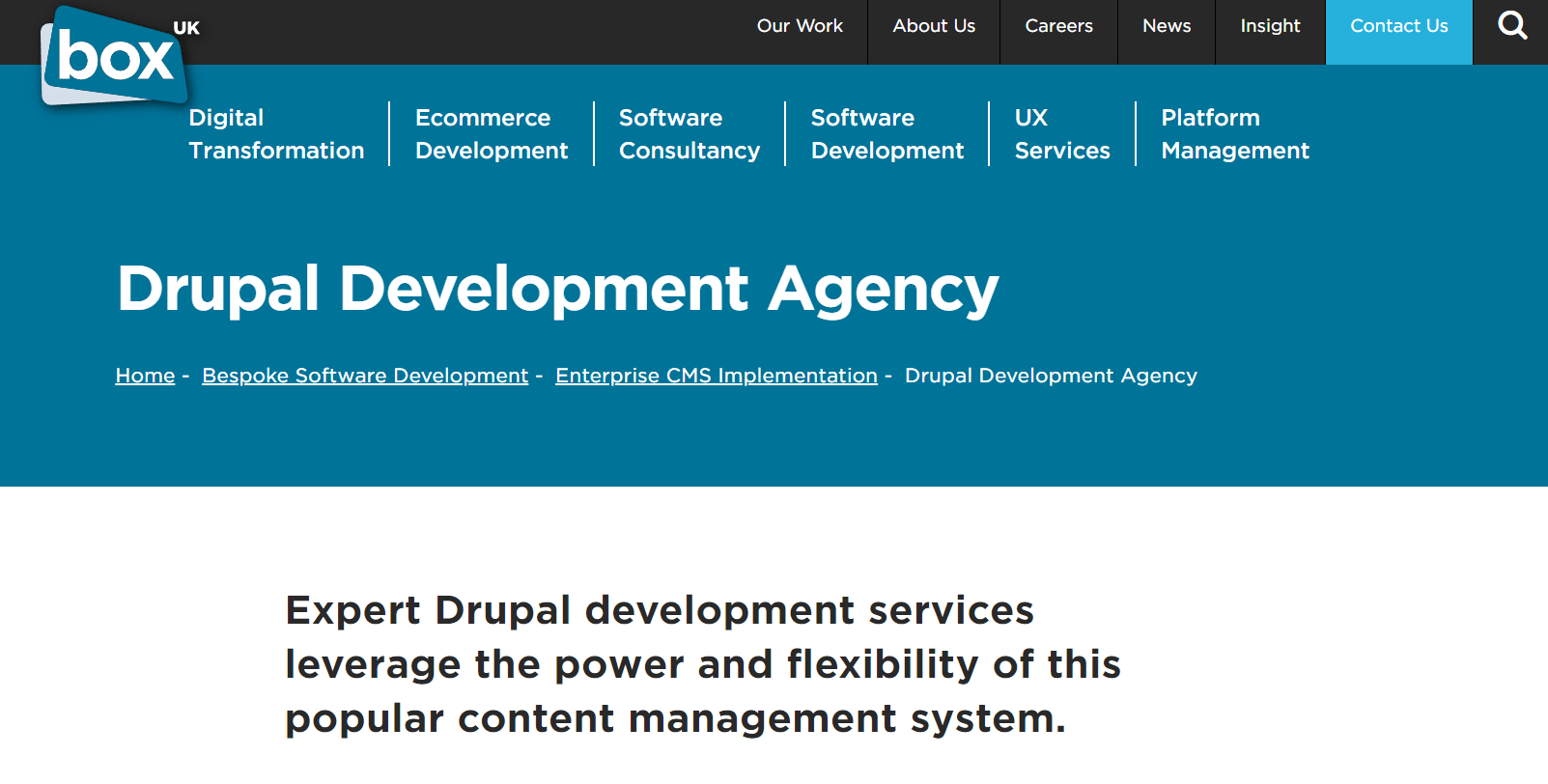Follow the Home breadcrumb link
This screenshot has width=1548, height=784.
[145, 376]
